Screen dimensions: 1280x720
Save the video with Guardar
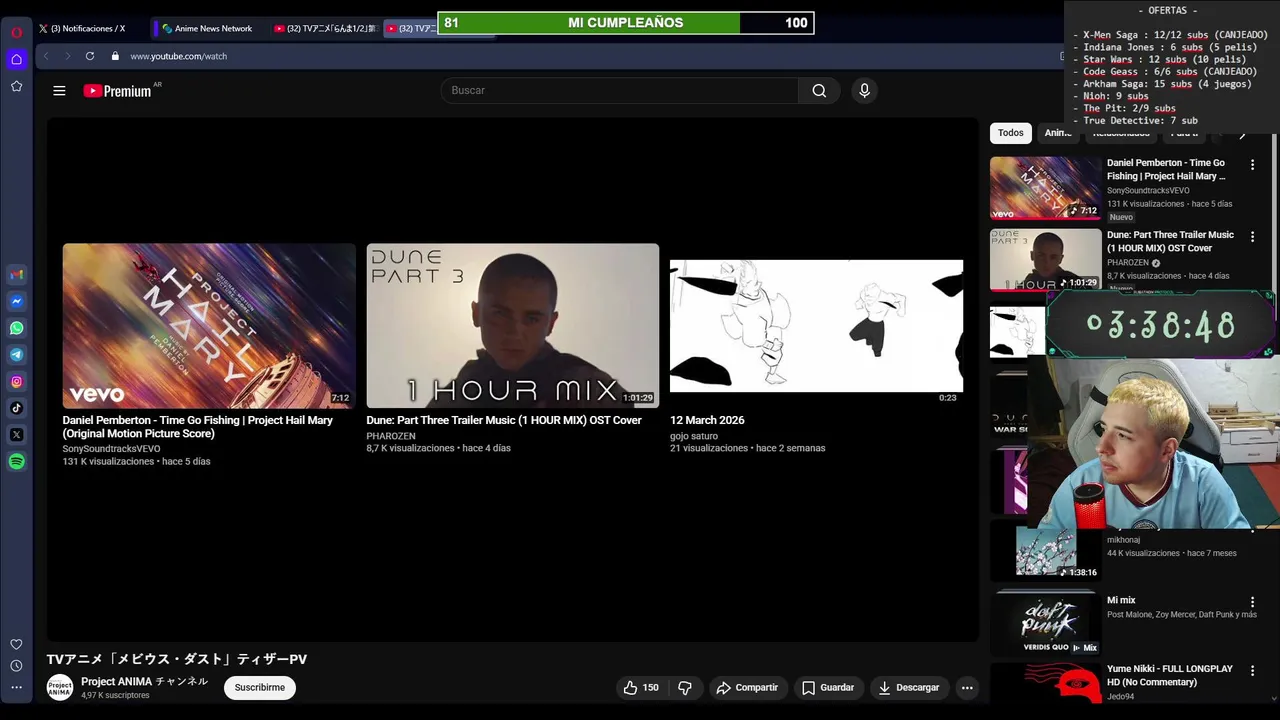pyautogui.click(x=829, y=687)
